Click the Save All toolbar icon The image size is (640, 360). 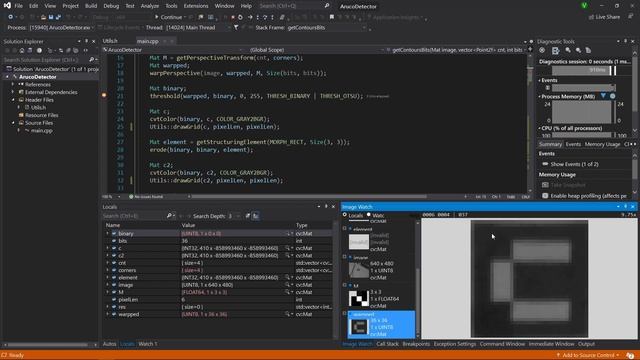[x=58, y=17]
